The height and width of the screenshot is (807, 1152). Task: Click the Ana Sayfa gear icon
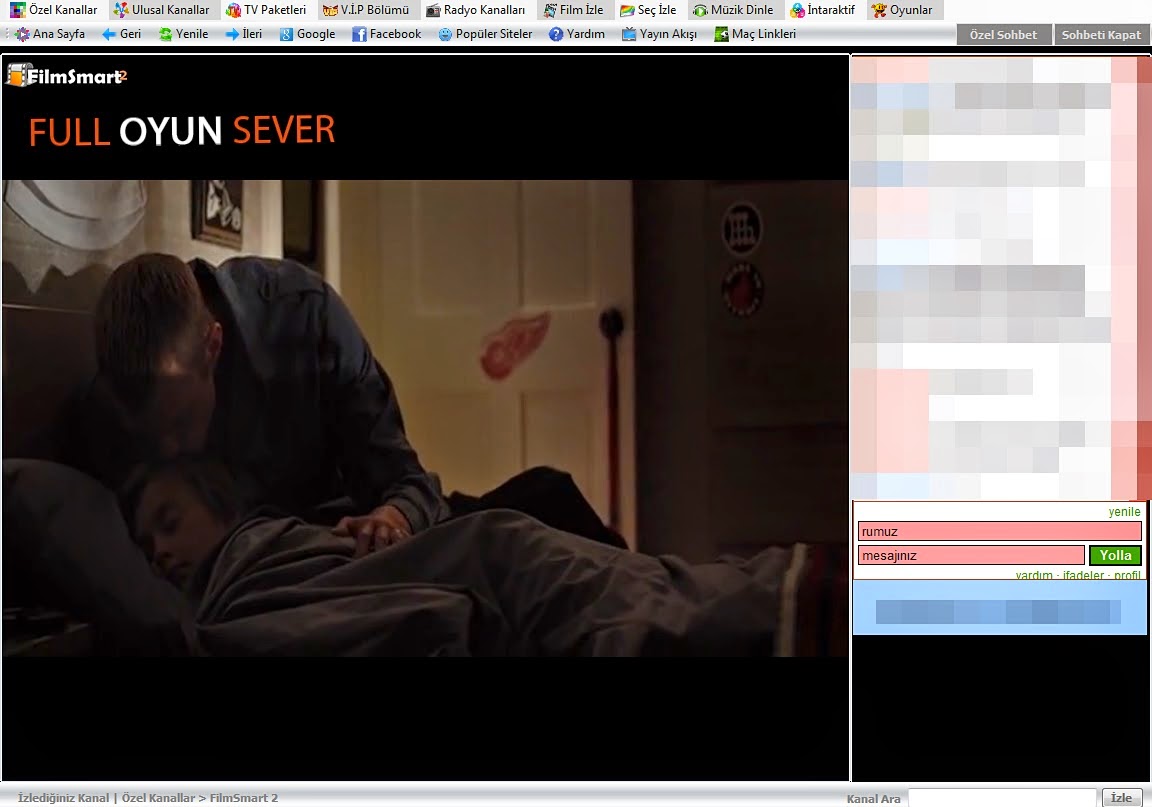coord(23,35)
